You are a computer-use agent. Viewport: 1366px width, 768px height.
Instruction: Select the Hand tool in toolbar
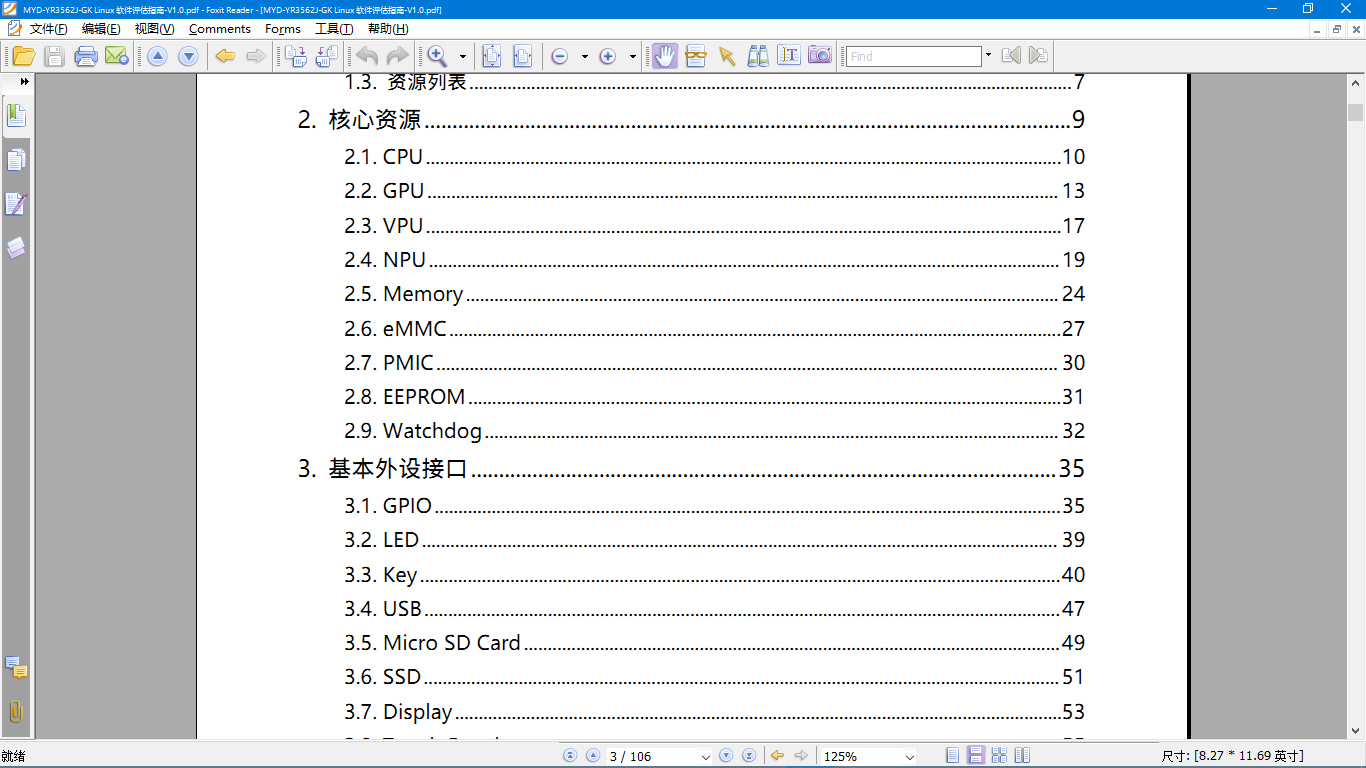coord(665,56)
